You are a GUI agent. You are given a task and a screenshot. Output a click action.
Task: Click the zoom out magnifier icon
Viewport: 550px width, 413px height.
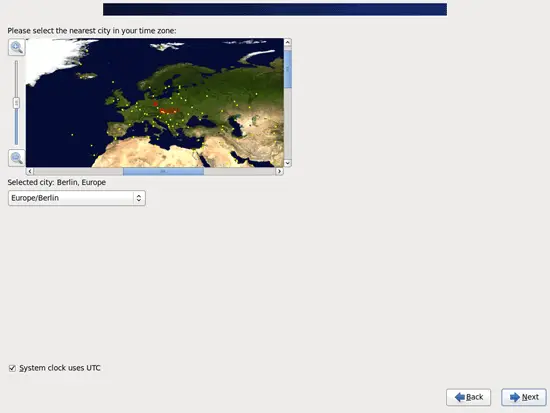(x=16, y=158)
